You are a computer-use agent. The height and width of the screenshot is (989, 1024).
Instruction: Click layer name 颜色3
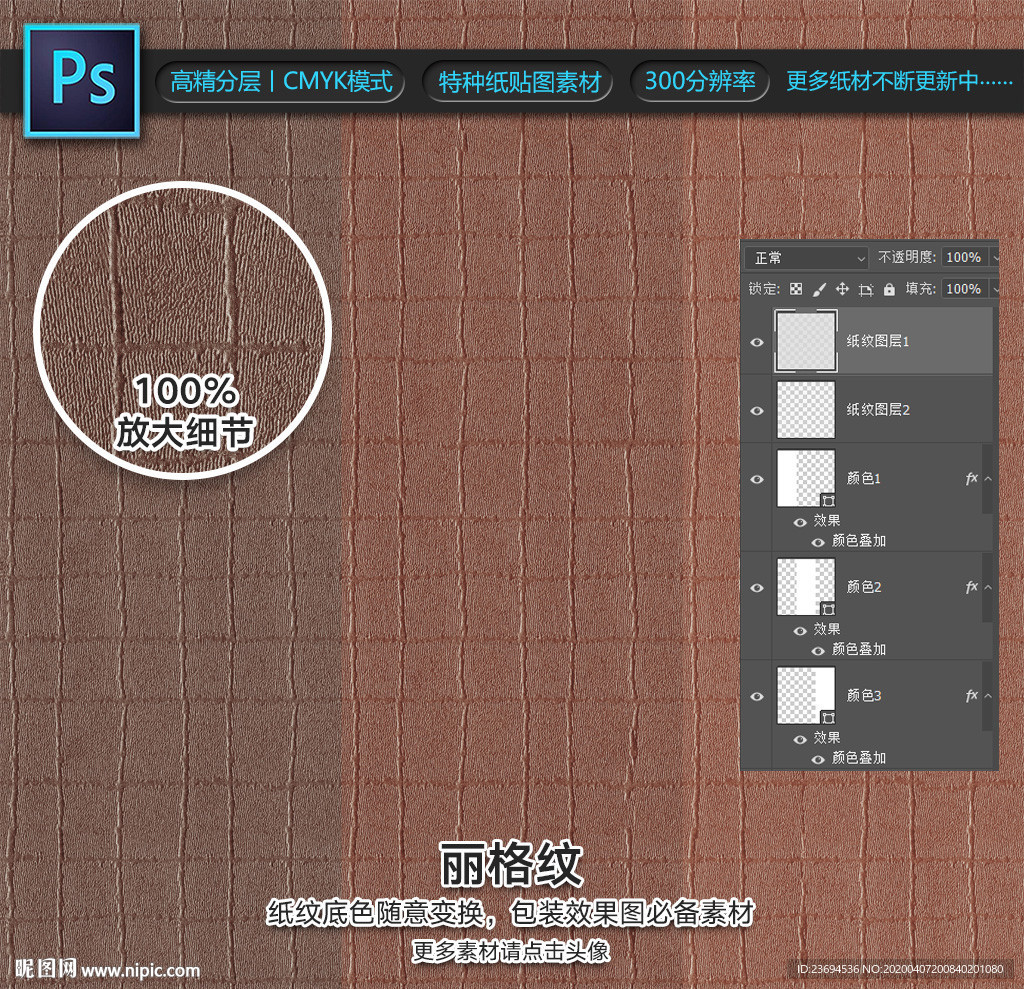click(863, 695)
